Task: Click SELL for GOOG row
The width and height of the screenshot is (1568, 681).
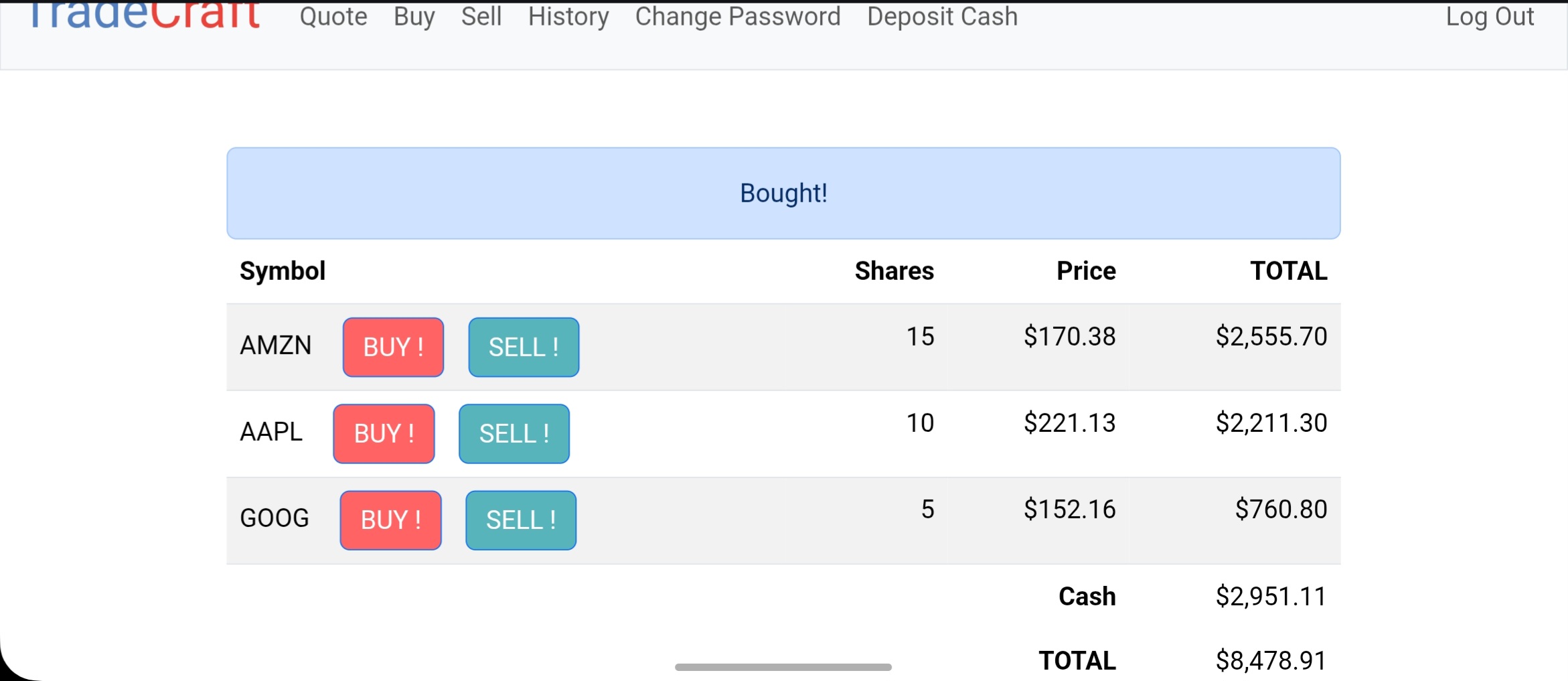Action: [x=520, y=520]
